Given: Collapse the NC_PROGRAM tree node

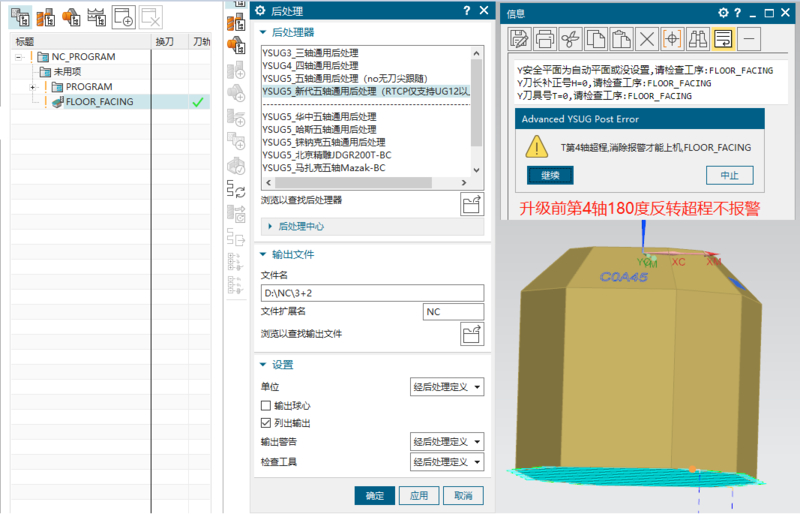Looking at the screenshot, I should coord(19,57).
